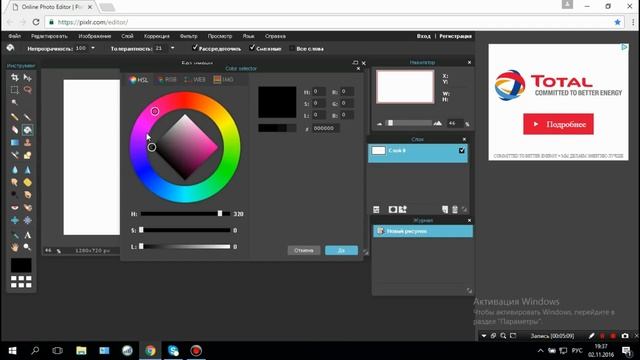
Task: Select the Bloat tool
Action: (x=15, y=220)
